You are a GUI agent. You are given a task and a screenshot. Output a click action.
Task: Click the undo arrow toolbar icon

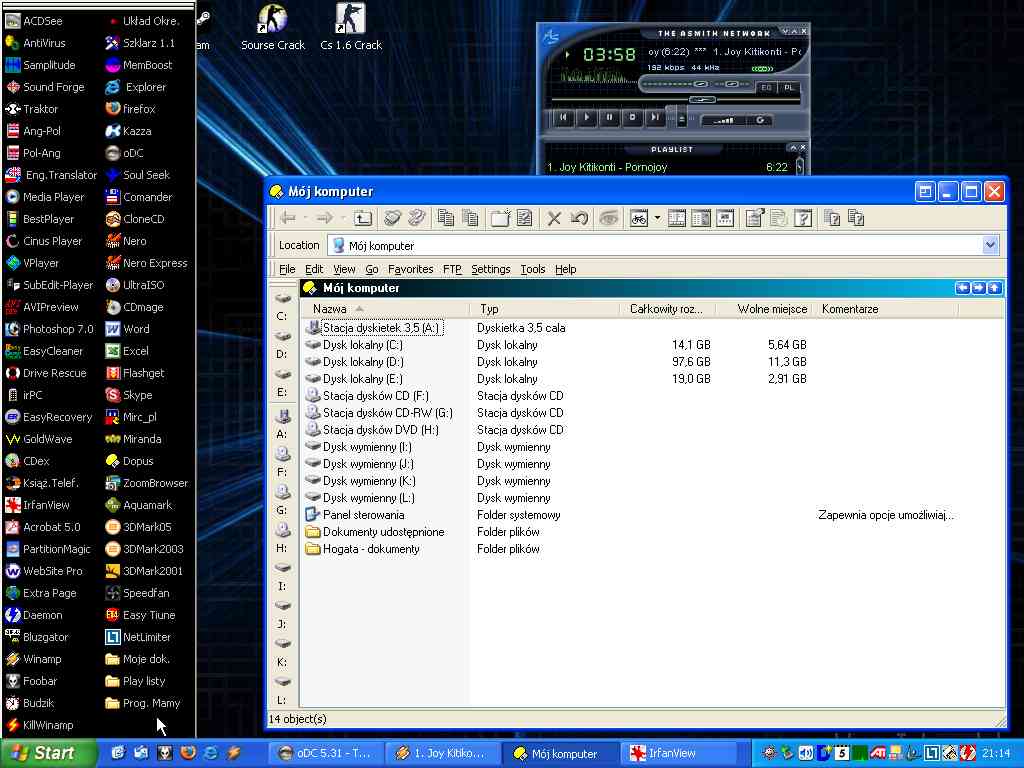[578, 218]
